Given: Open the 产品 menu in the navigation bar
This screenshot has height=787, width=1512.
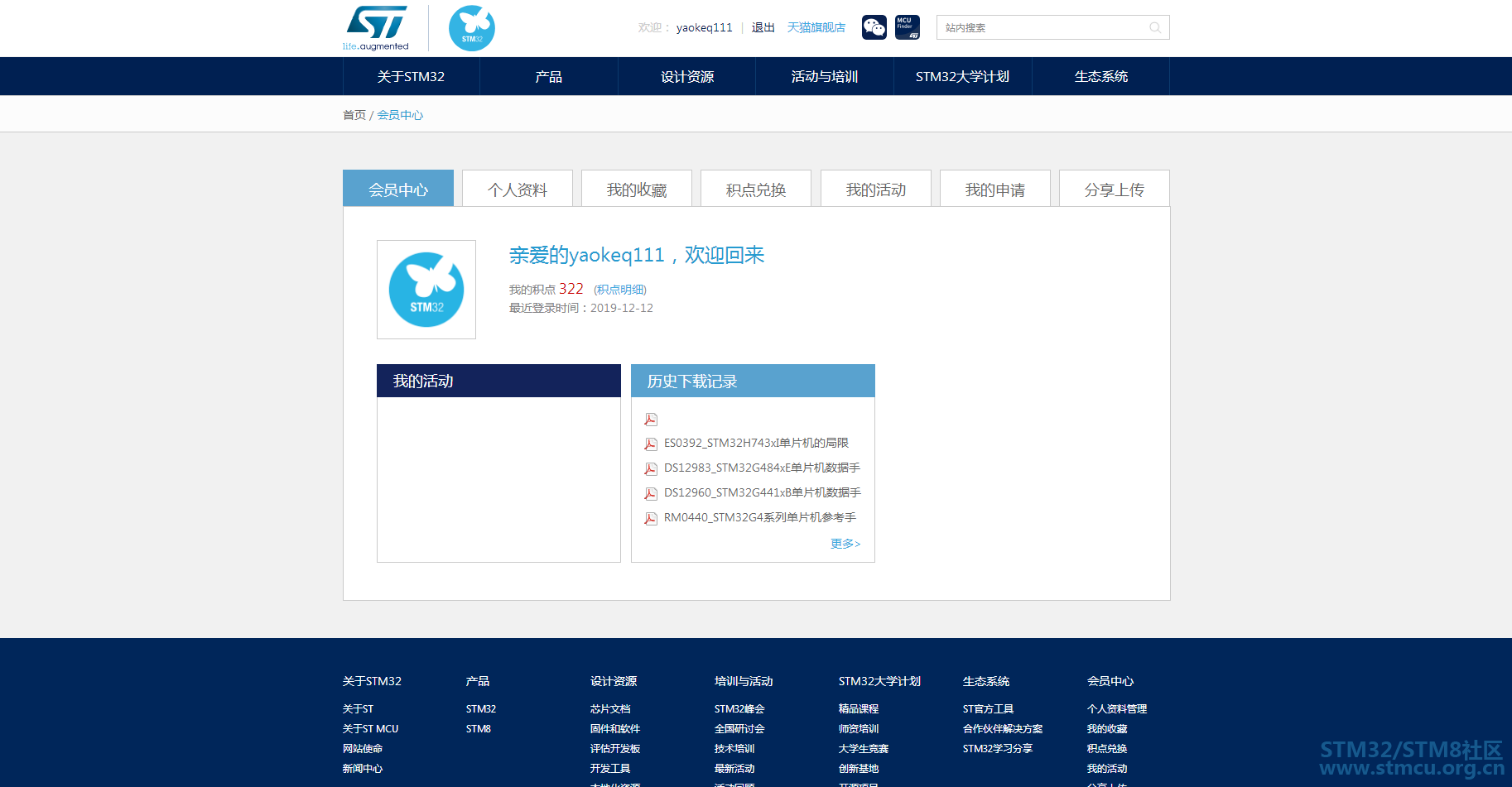Looking at the screenshot, I should point(549,76).
